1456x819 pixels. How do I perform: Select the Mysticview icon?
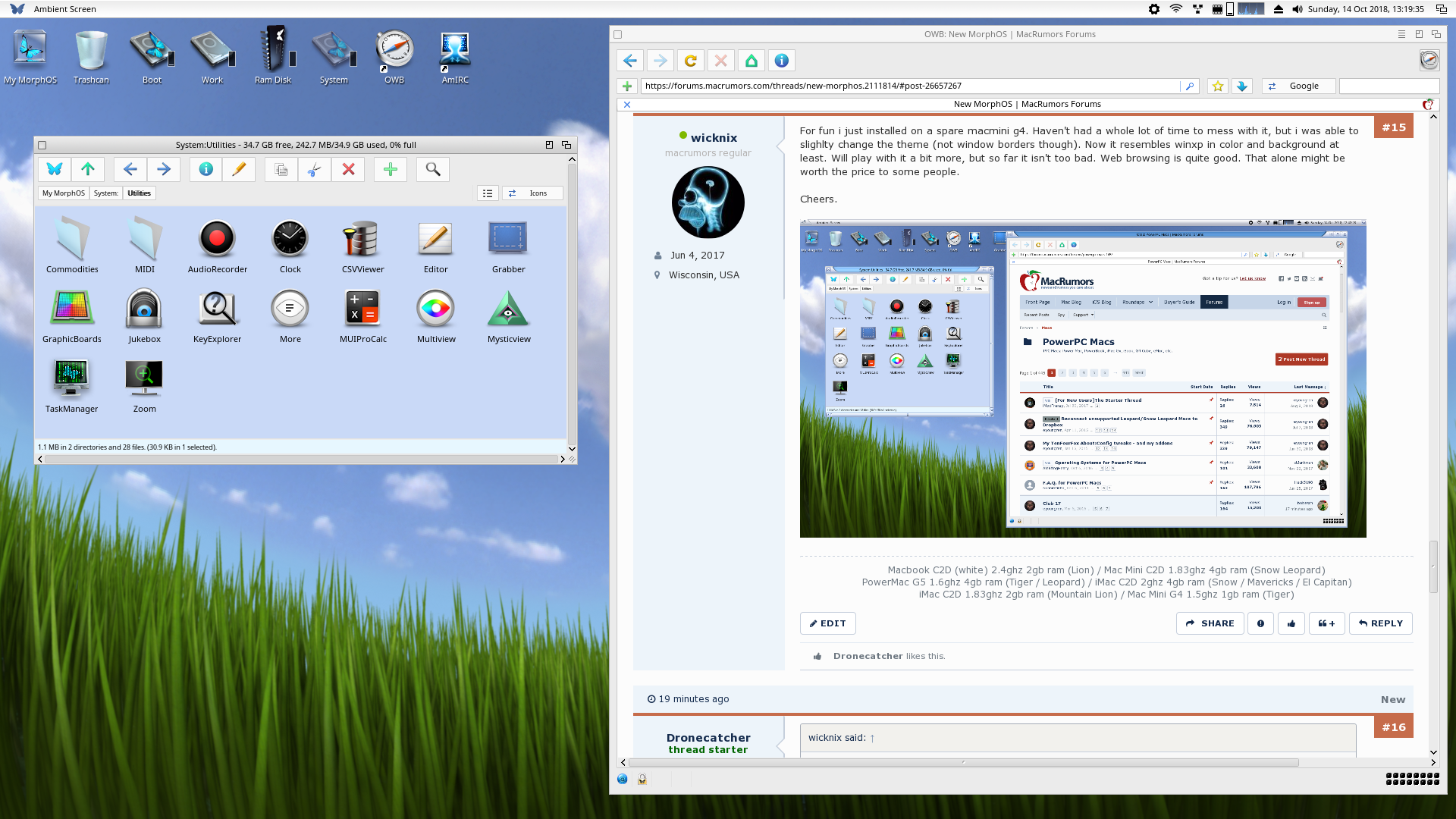[509, 315]
